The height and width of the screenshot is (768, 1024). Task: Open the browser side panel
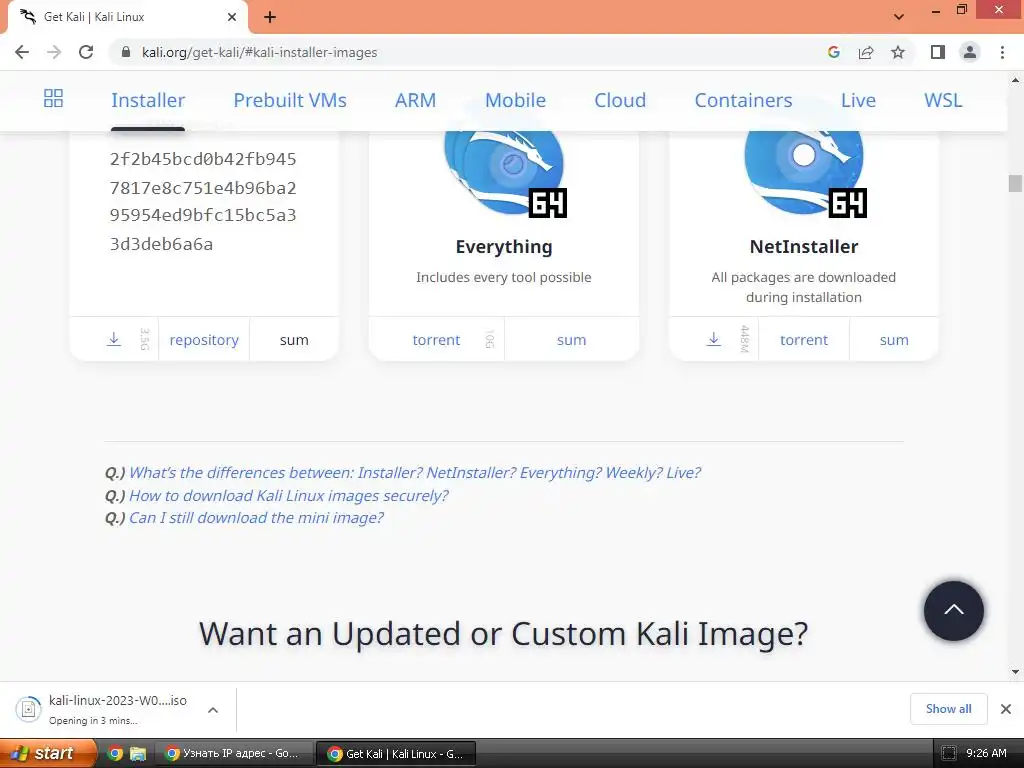938,52
